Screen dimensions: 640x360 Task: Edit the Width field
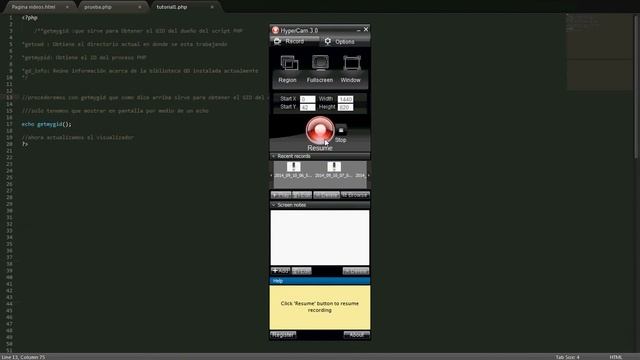click(345, 99)
